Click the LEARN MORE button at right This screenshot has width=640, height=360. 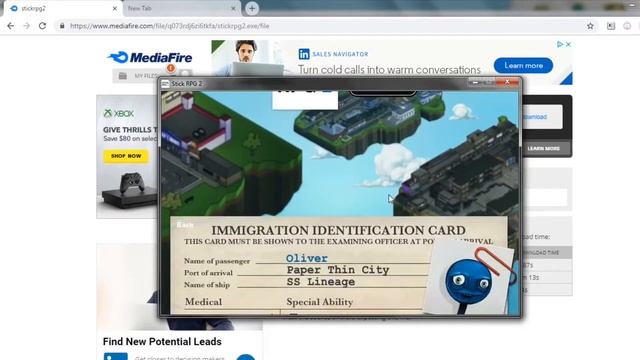(543, 149)
